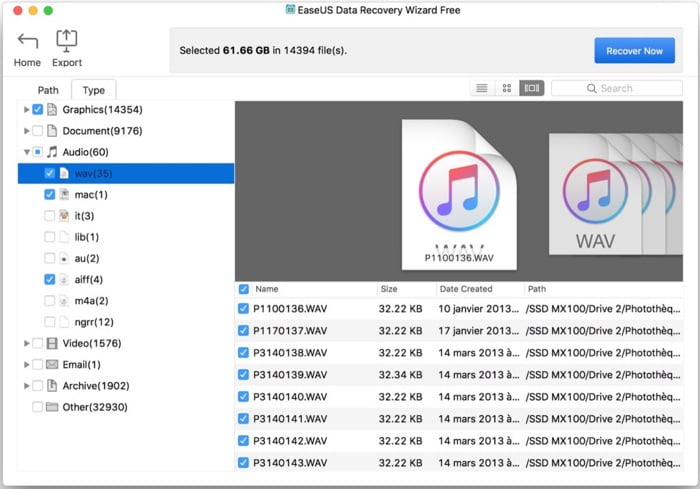Image resolution: width=700 pixels, height=489 pixels.
Task: Expand the Email category tree
Action: tap(26, 364)
